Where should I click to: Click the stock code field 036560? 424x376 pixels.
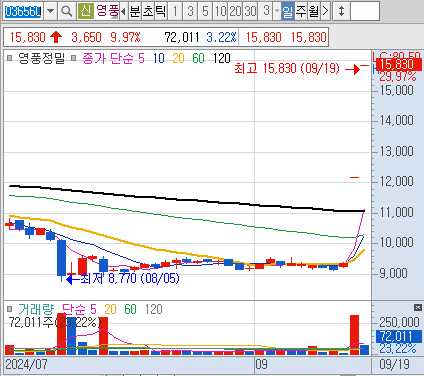coord(23,12)
